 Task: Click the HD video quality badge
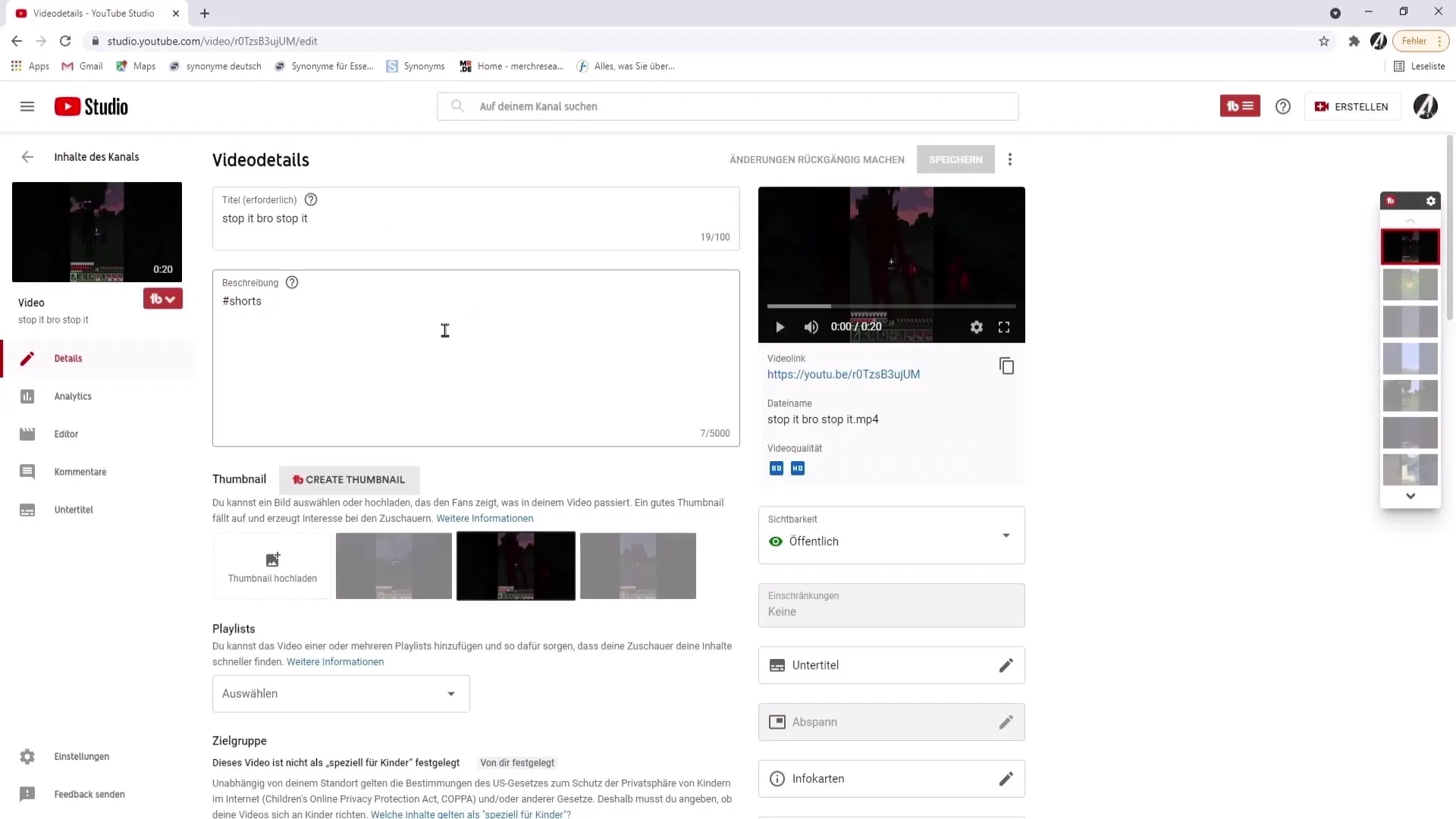798,469
